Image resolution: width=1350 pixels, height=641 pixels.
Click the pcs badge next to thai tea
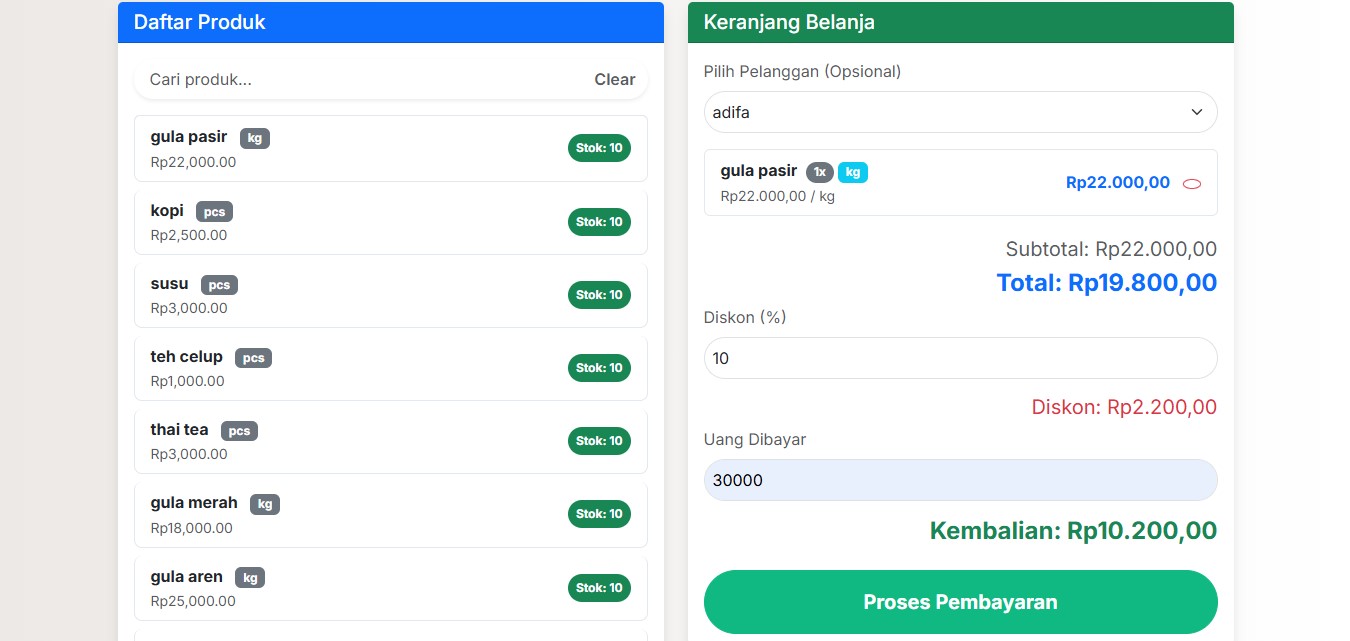239,430
